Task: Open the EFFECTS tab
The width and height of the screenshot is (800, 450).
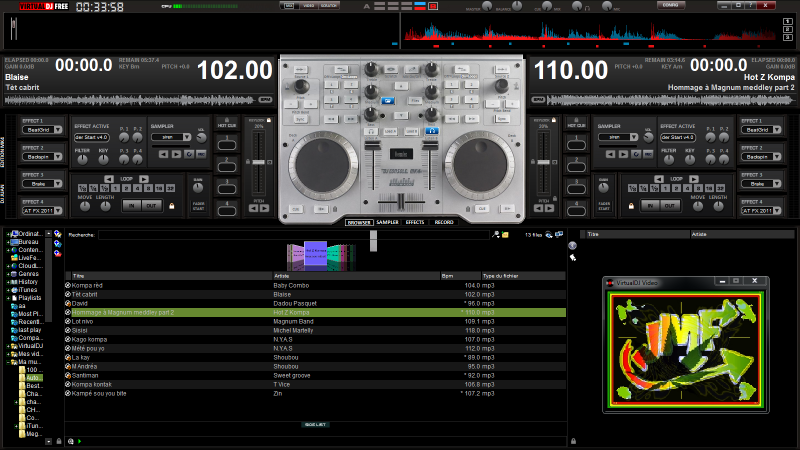Action: [414, 222]
